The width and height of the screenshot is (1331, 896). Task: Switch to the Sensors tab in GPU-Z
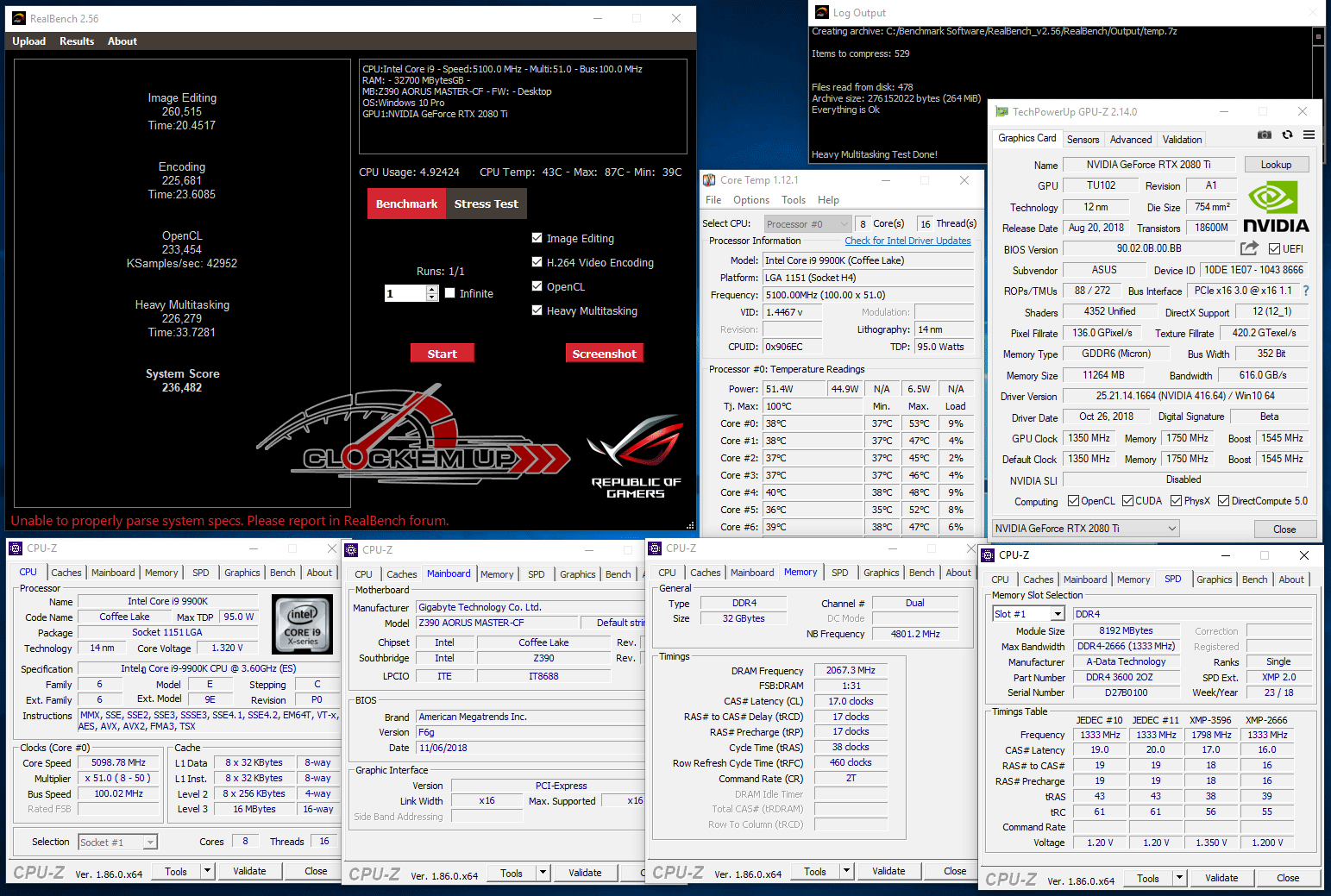pos(1083,140)
